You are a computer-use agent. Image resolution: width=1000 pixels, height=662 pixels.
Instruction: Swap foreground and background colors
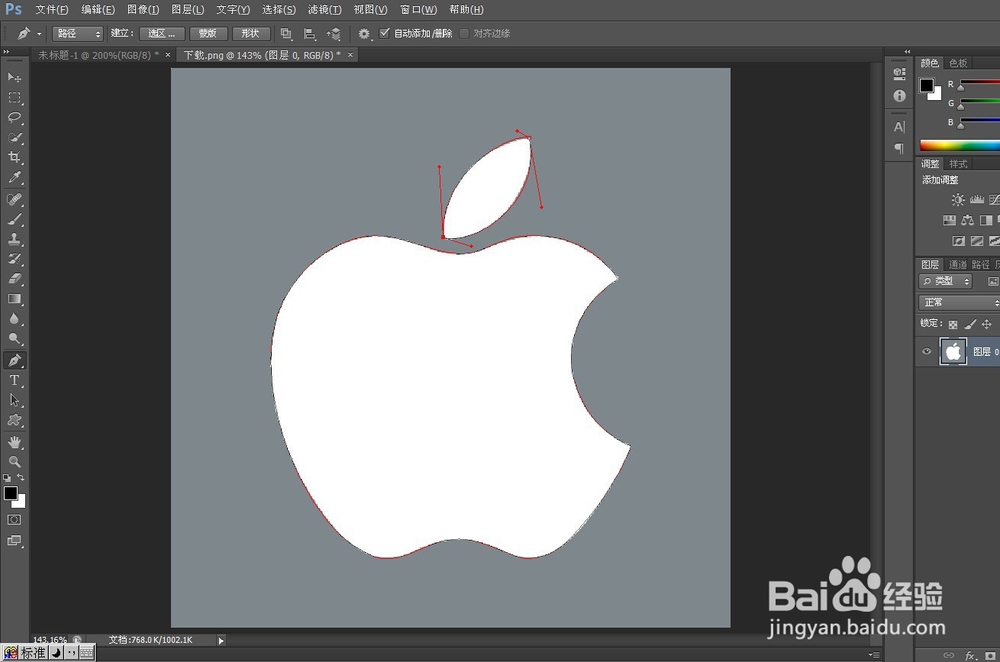[x=21, y=477]
